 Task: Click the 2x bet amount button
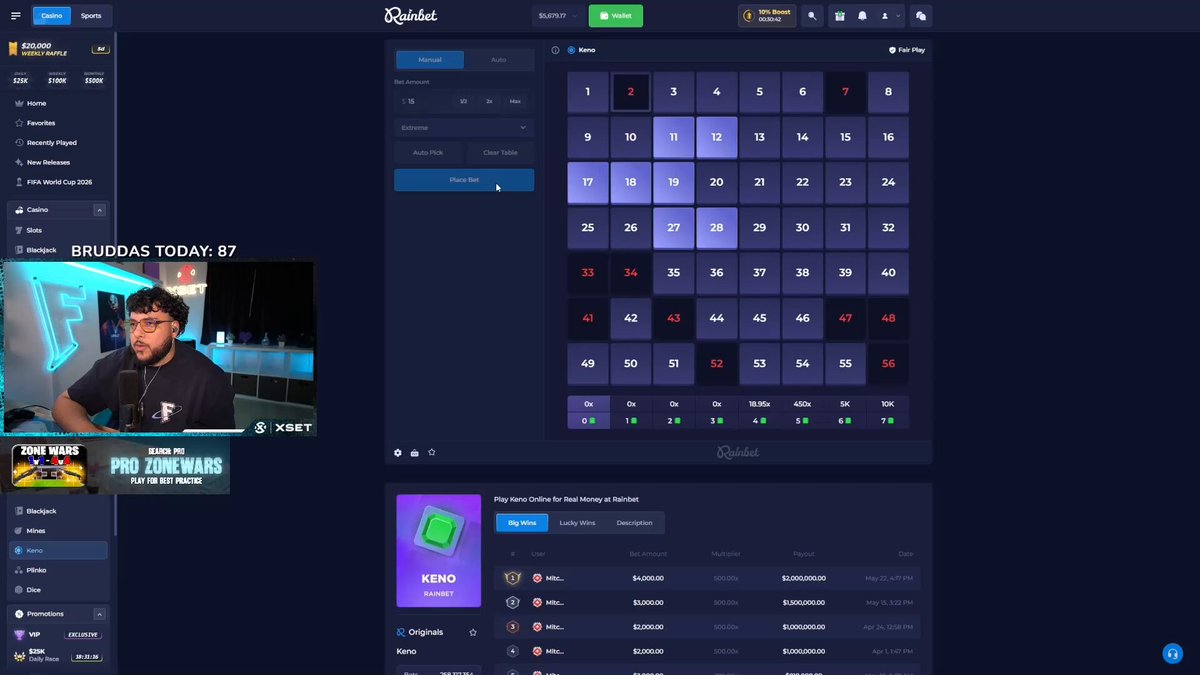[489, 101]
